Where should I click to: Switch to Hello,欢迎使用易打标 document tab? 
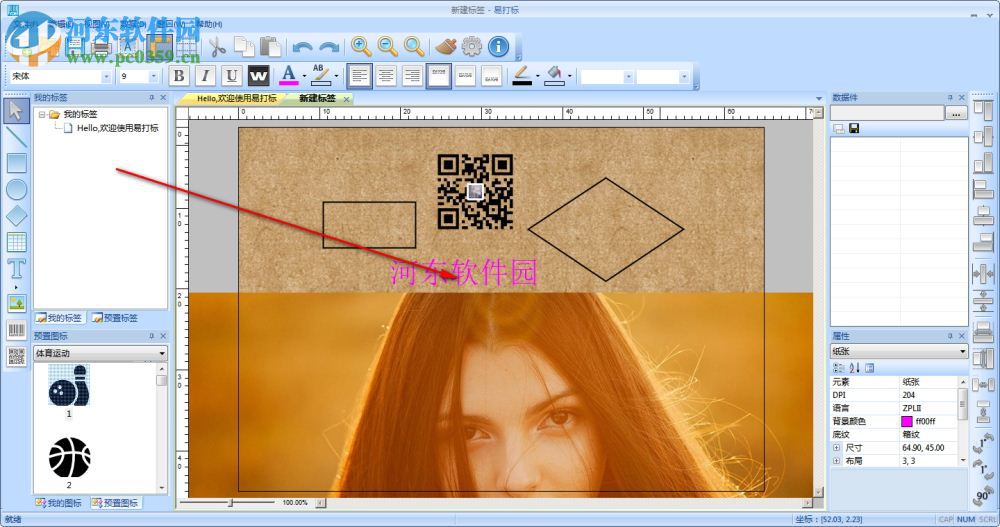tap(236, 98)
